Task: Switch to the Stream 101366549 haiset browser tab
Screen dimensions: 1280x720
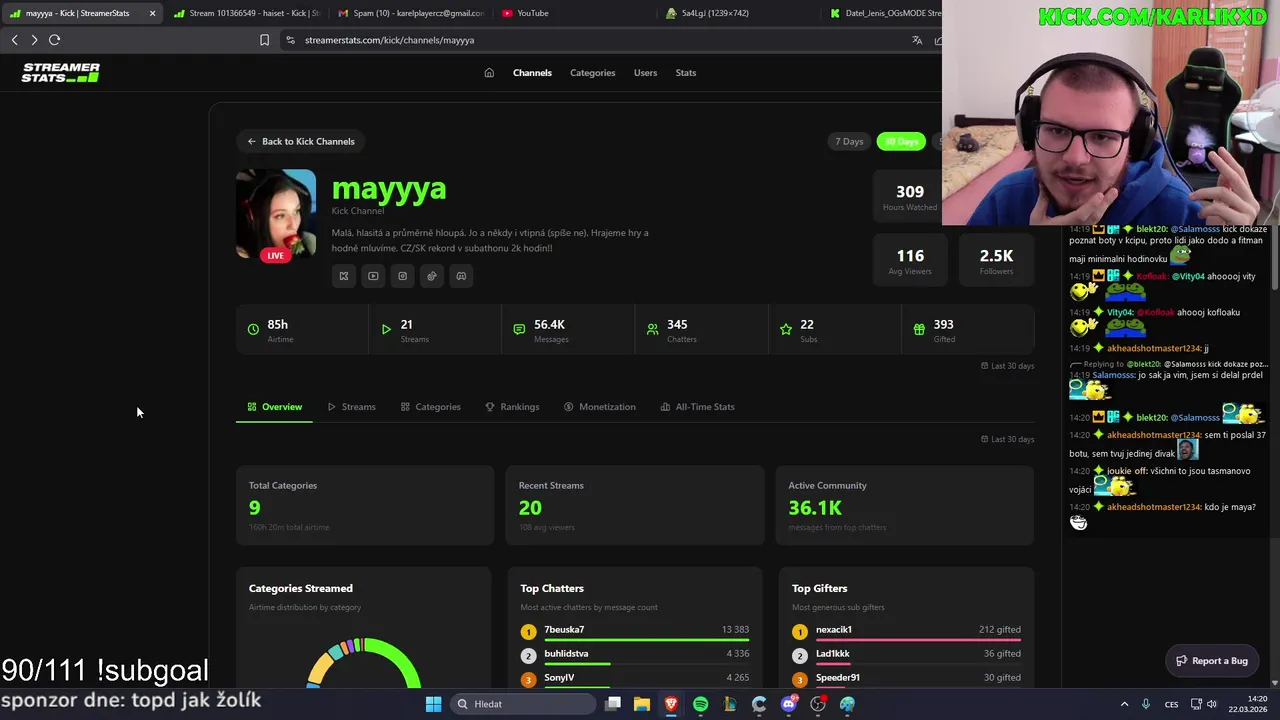Action: pos(245,13)
